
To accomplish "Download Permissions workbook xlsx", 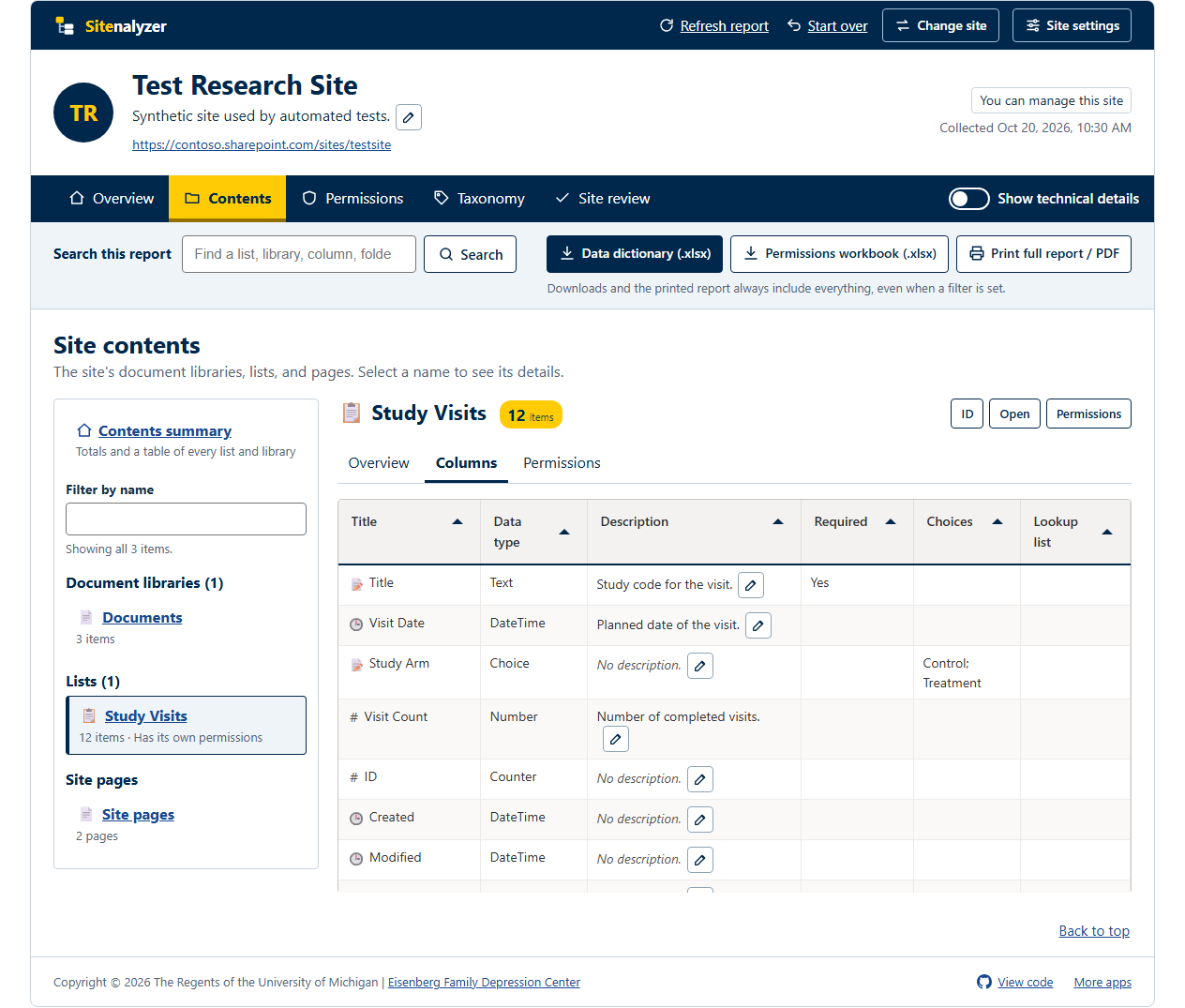I will tap(839, 254).
